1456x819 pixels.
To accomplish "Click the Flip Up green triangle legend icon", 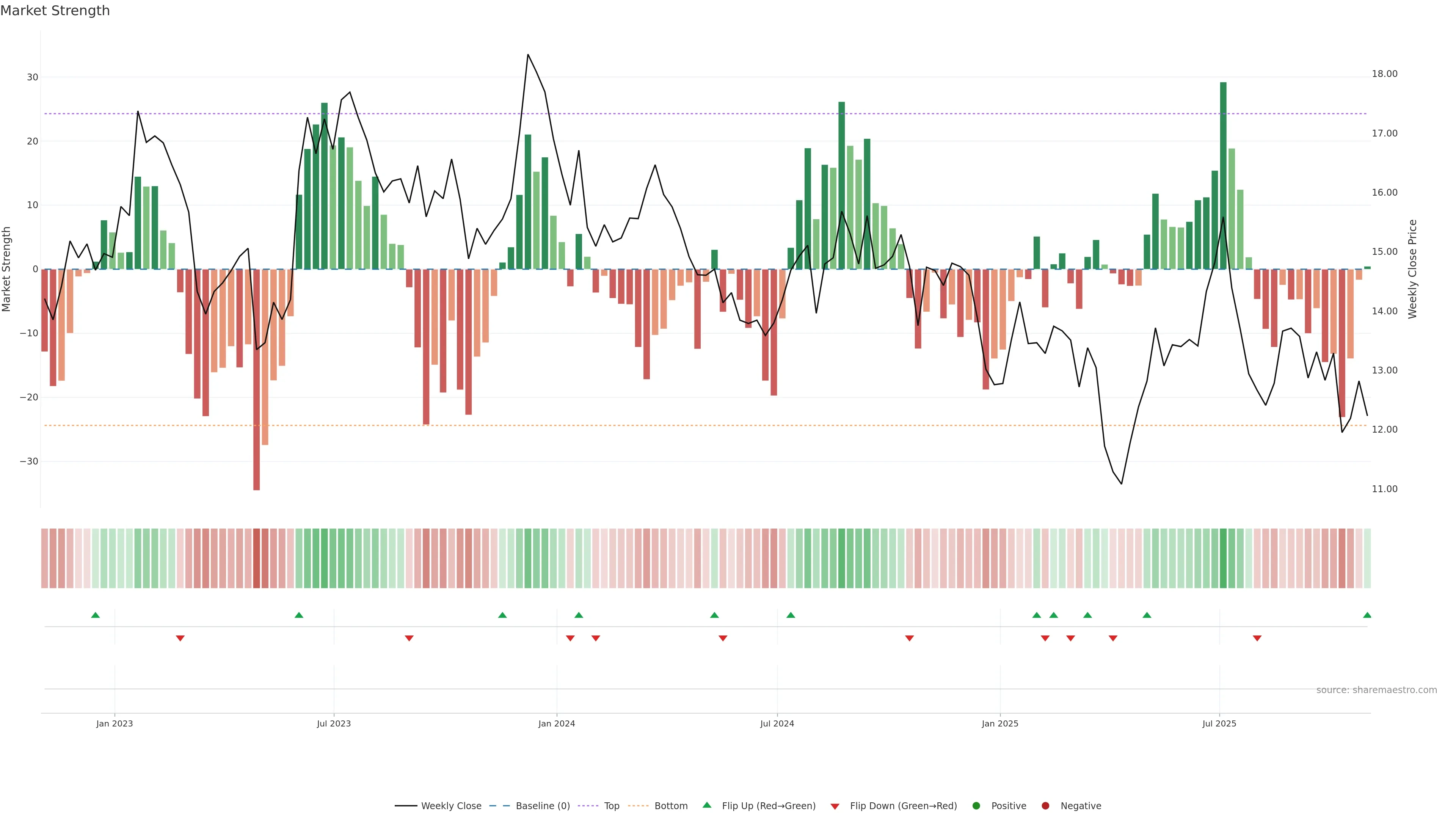I will pos(706,805).
